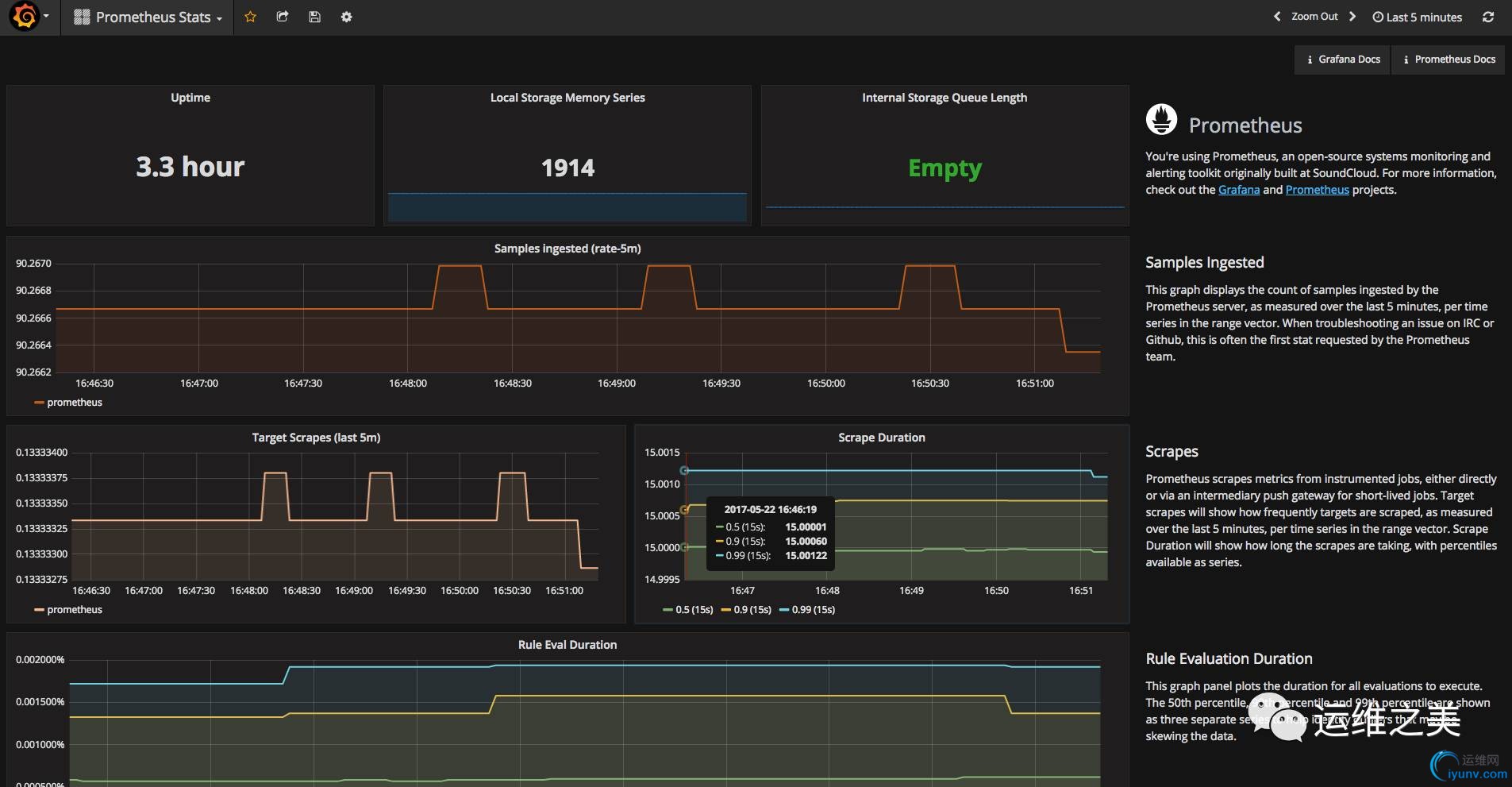
Task: Click the 15.00122 value in the tooltip
Action: 806,556
